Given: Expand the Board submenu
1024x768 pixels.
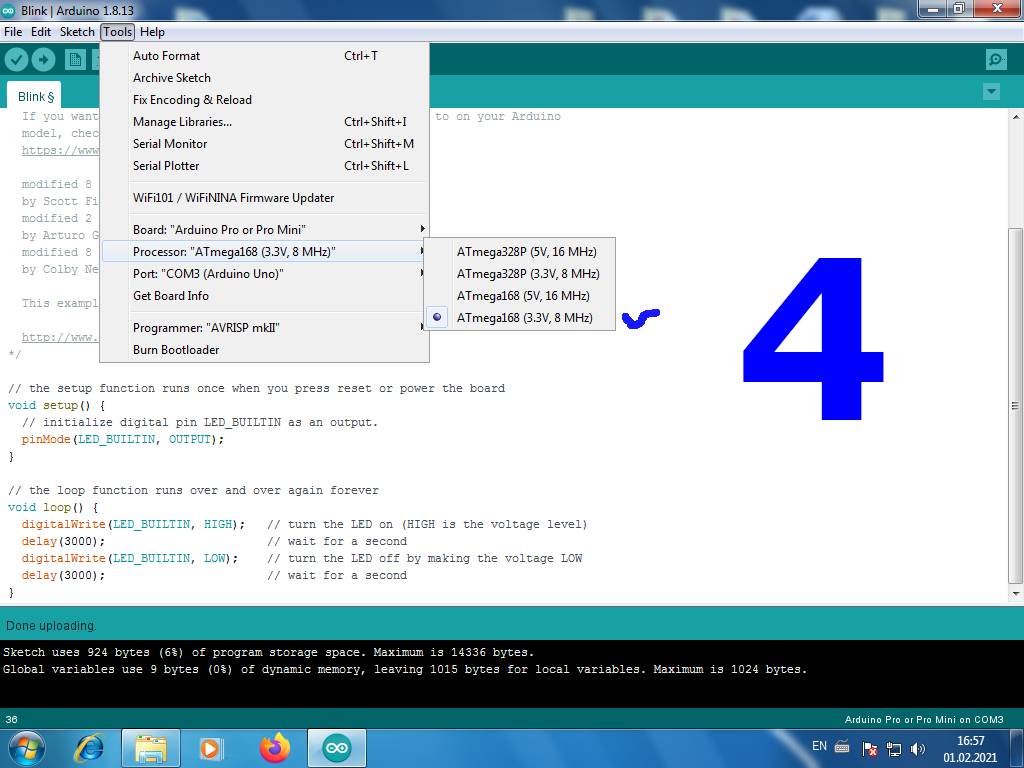Looking at the screenshot, I should tap(264, 230).
